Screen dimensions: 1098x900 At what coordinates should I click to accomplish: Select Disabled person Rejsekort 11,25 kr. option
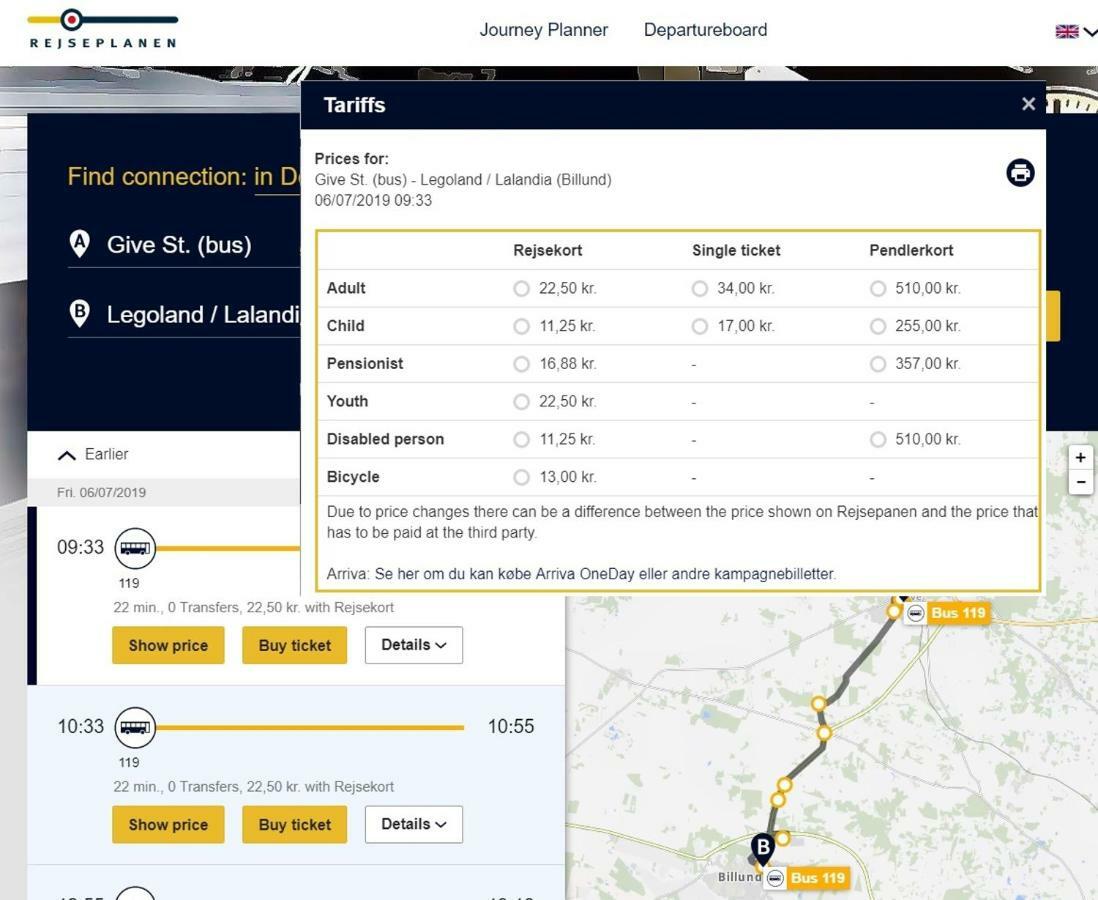[521, 439]
